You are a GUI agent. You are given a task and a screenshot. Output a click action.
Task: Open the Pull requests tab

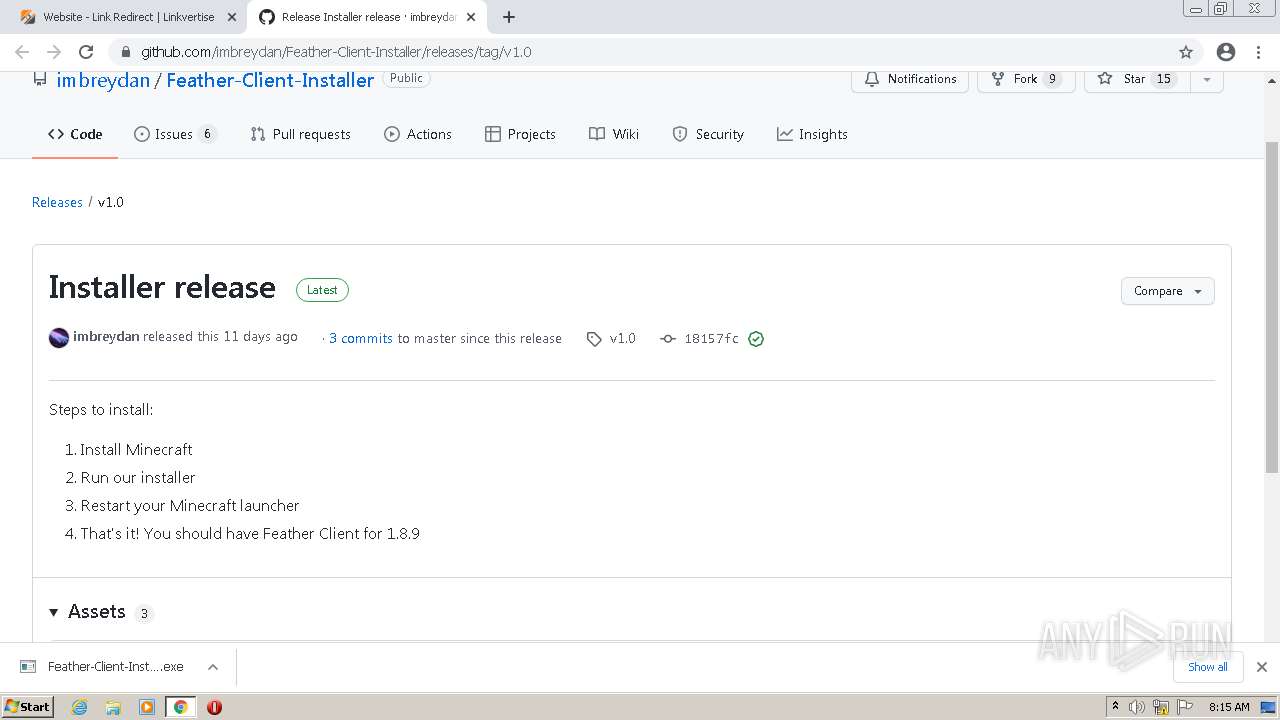tap(300, 134)
